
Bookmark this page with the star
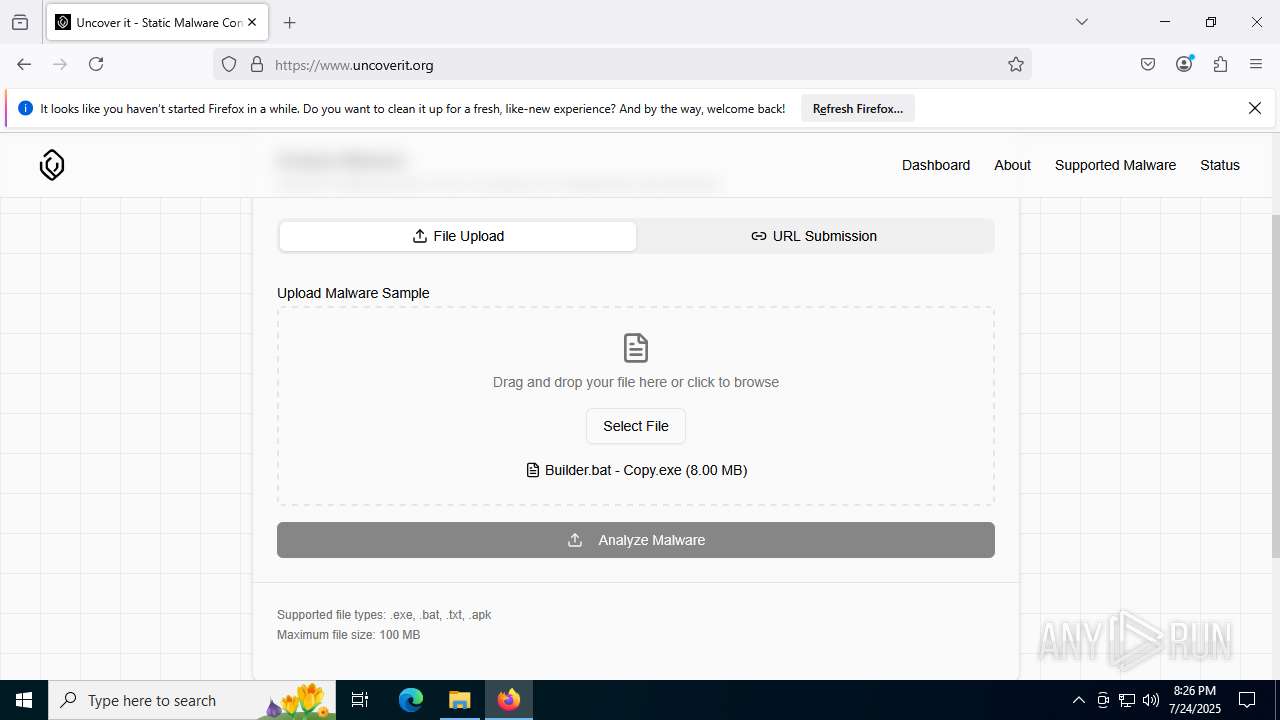pyautogui.click(x=1016, y=64)
